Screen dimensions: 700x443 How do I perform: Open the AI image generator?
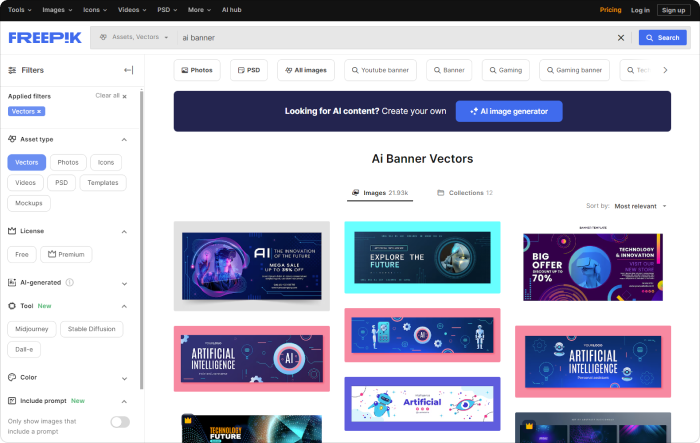(509, 111)
